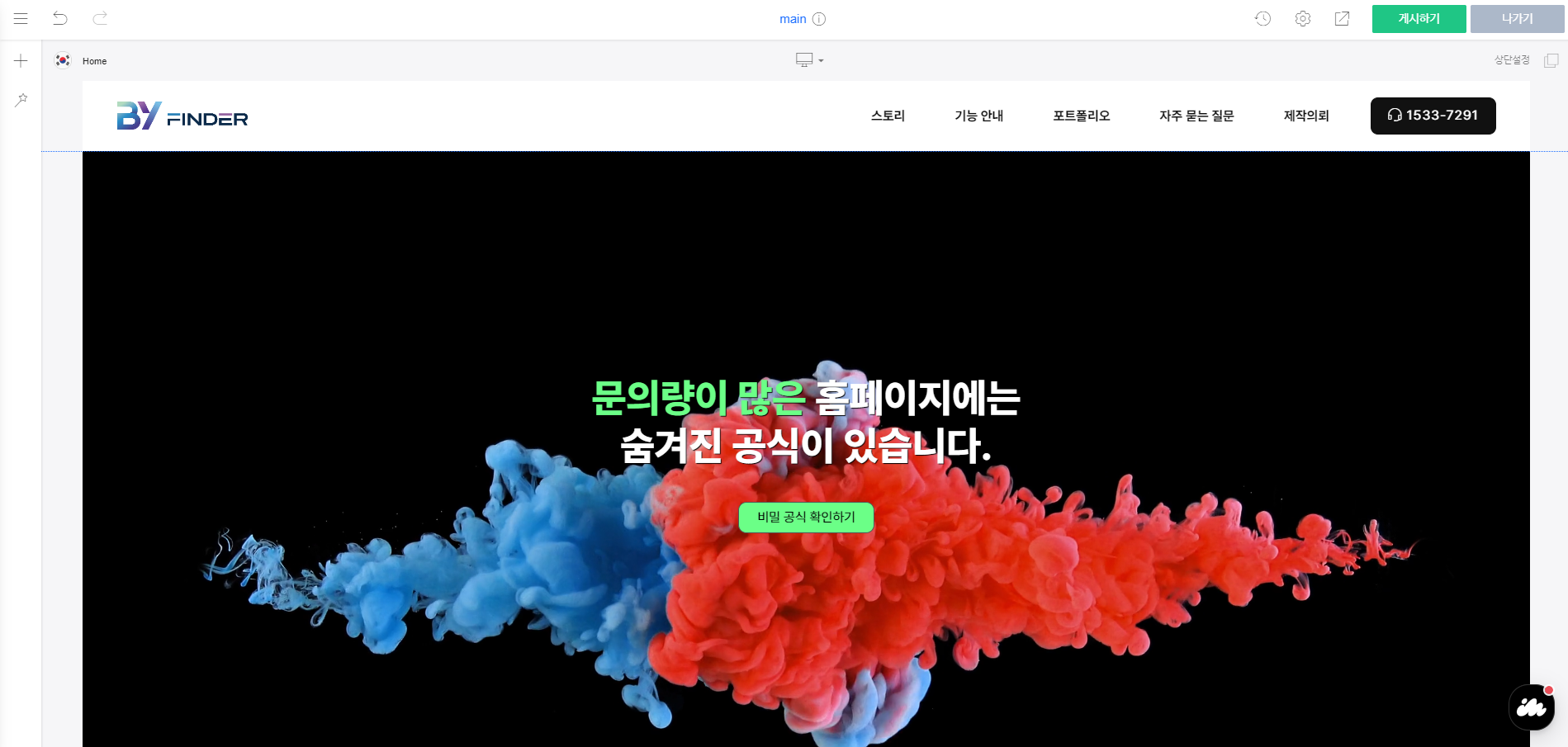The height and width of the screenshot is (747, 1568).
Task: Open the chat widget bubble icon
Action: (1532, 707)
